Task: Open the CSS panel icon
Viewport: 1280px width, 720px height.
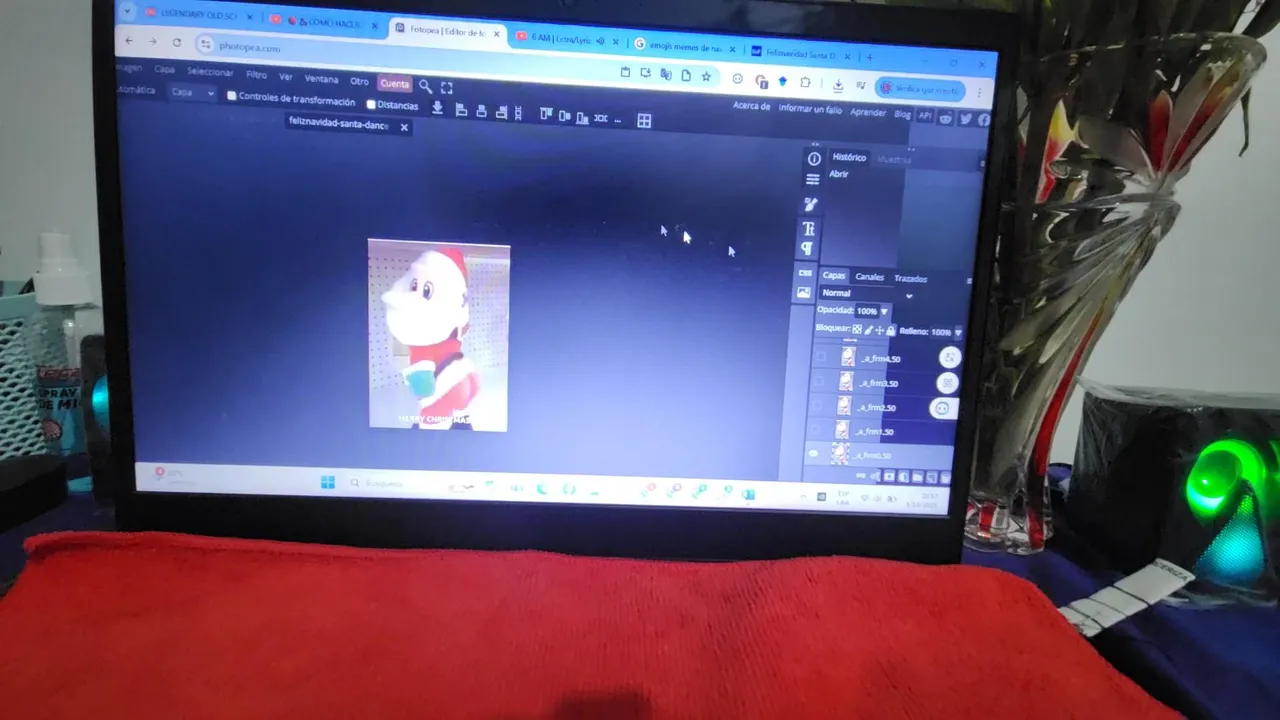Action: pos(805,272)
